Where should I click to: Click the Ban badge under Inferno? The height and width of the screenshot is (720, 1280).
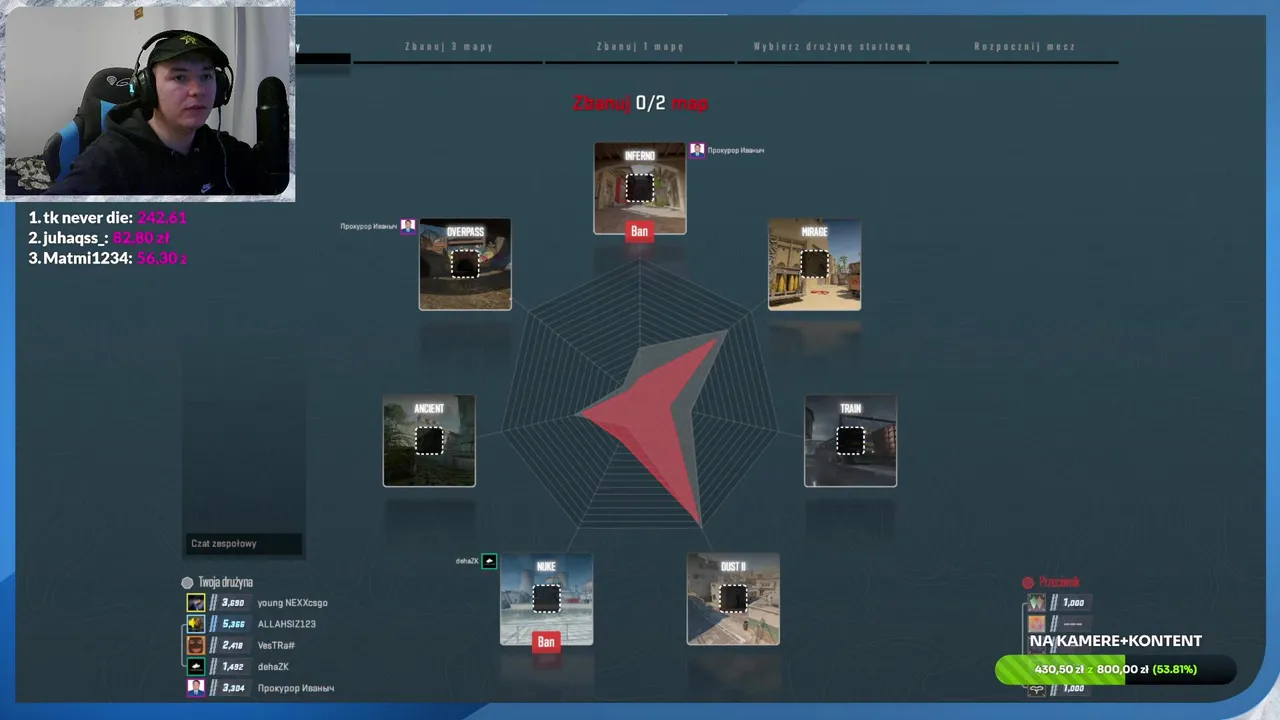(x=639, y=231)
